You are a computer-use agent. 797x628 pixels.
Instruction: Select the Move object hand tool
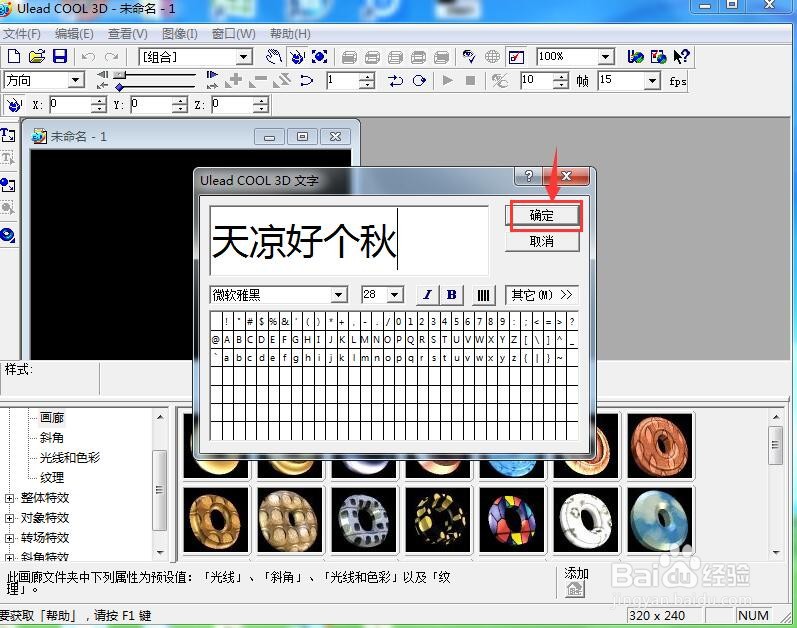tap(274, 56)
